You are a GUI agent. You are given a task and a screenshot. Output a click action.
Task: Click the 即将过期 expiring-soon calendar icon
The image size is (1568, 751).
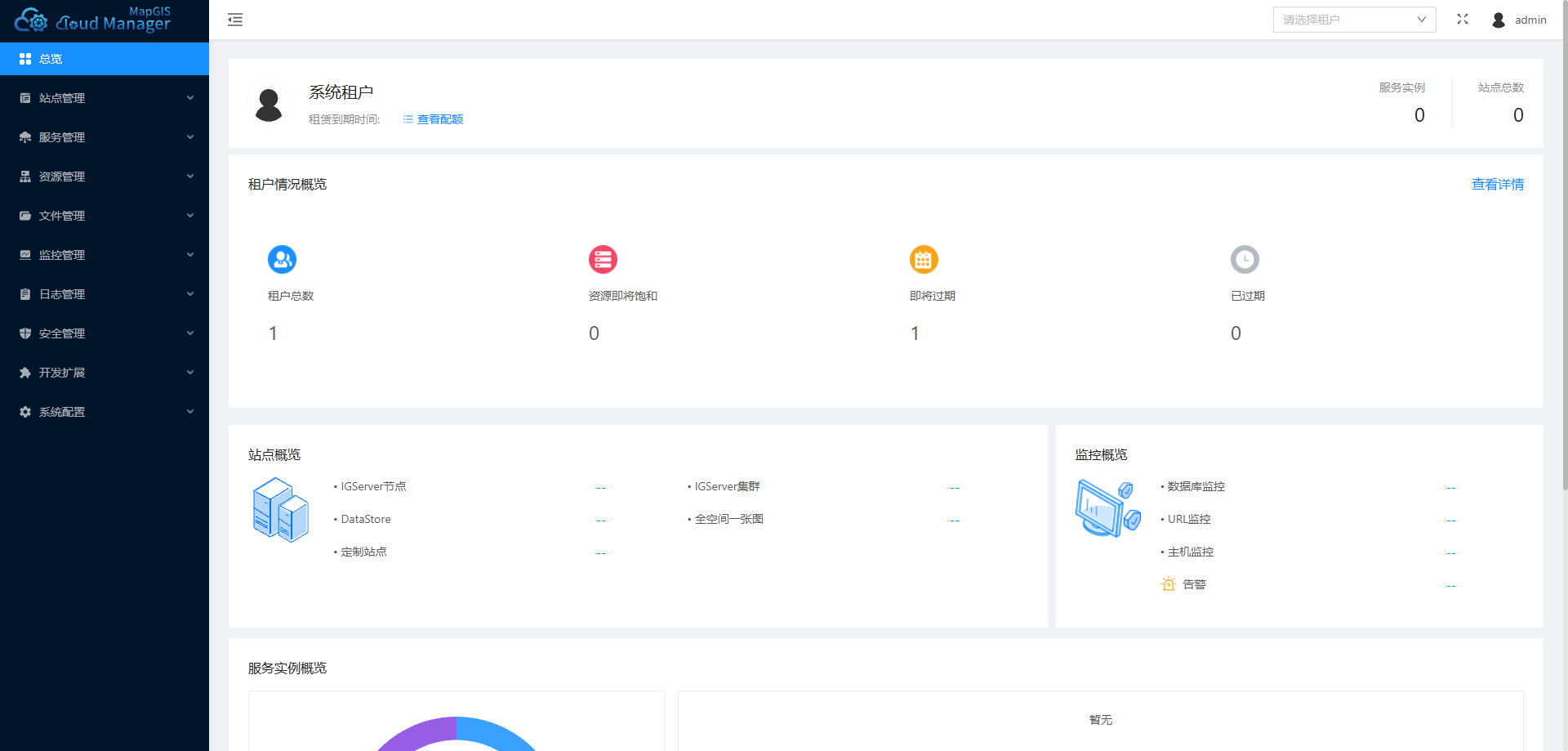click(924, 259)
